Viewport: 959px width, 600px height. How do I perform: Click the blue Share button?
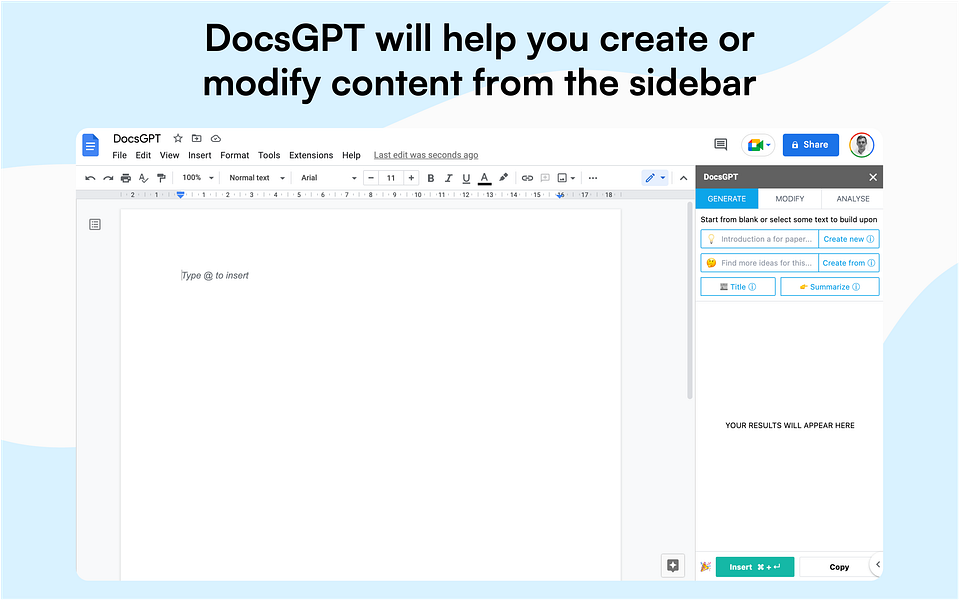810,145
